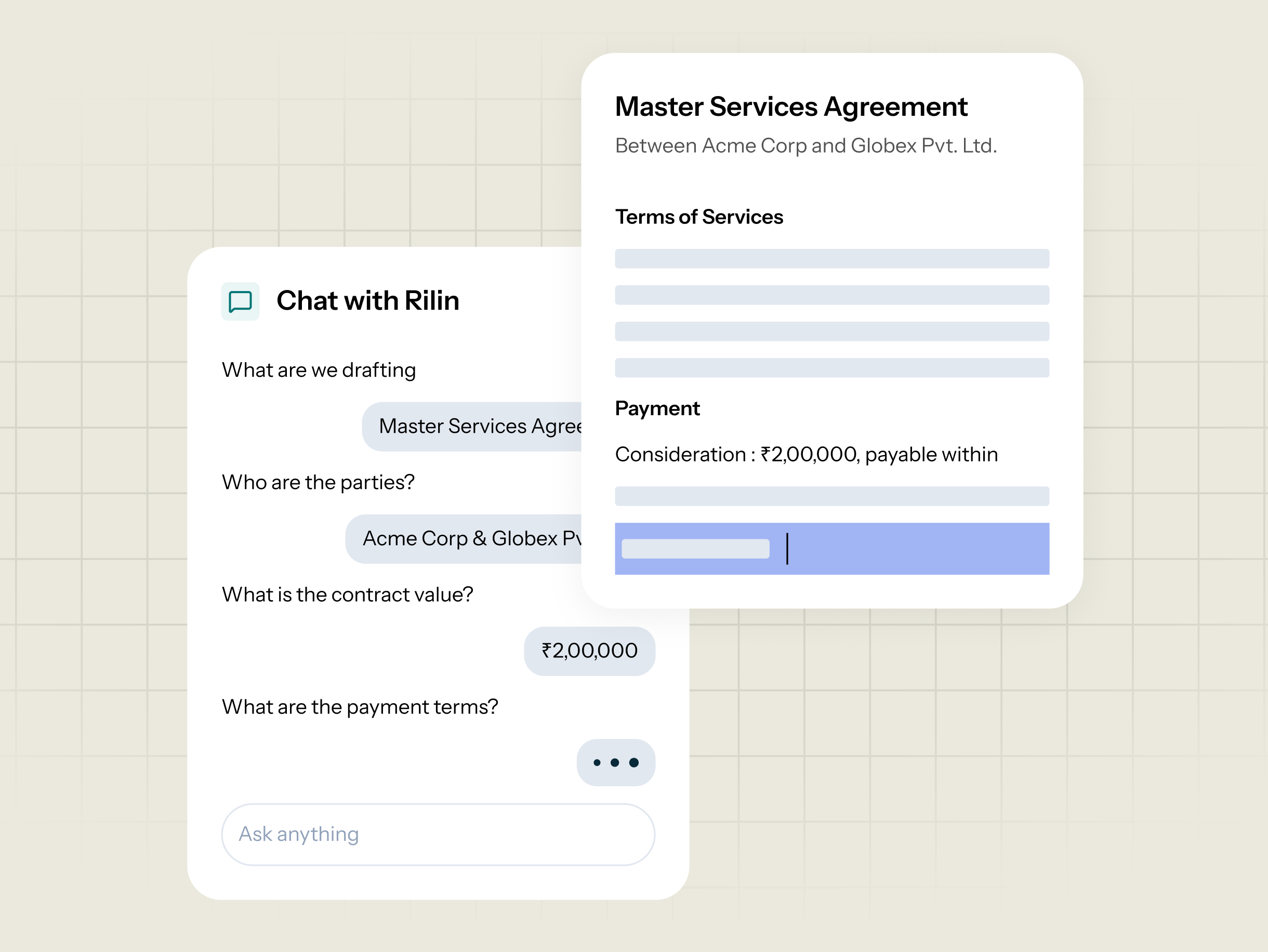
Task: Click the 'Chat with Rilin' heading
Action: (x=367, y=301)
